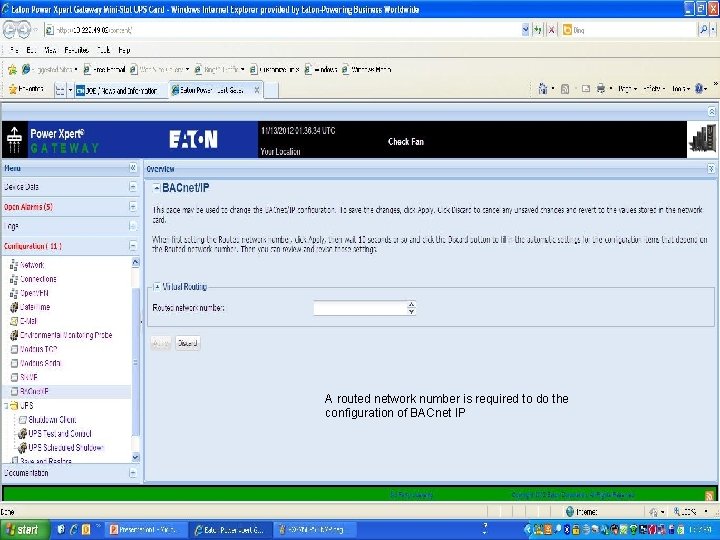This screenshot has height=540, width=720.
Task: Expand the Device Data accordion section
Action: pyautogui.click(x=133, y=186)
